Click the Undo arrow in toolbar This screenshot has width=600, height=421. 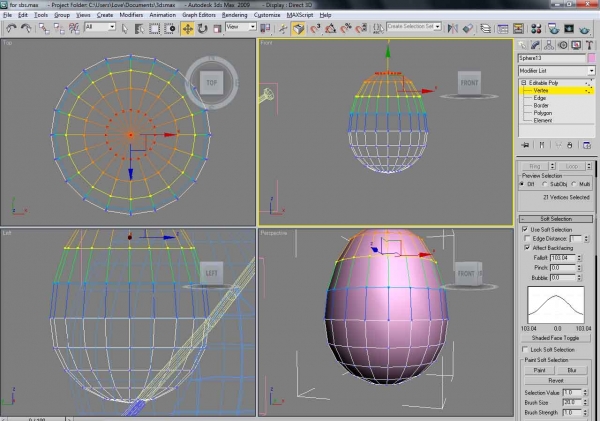[x=11, y=28]
